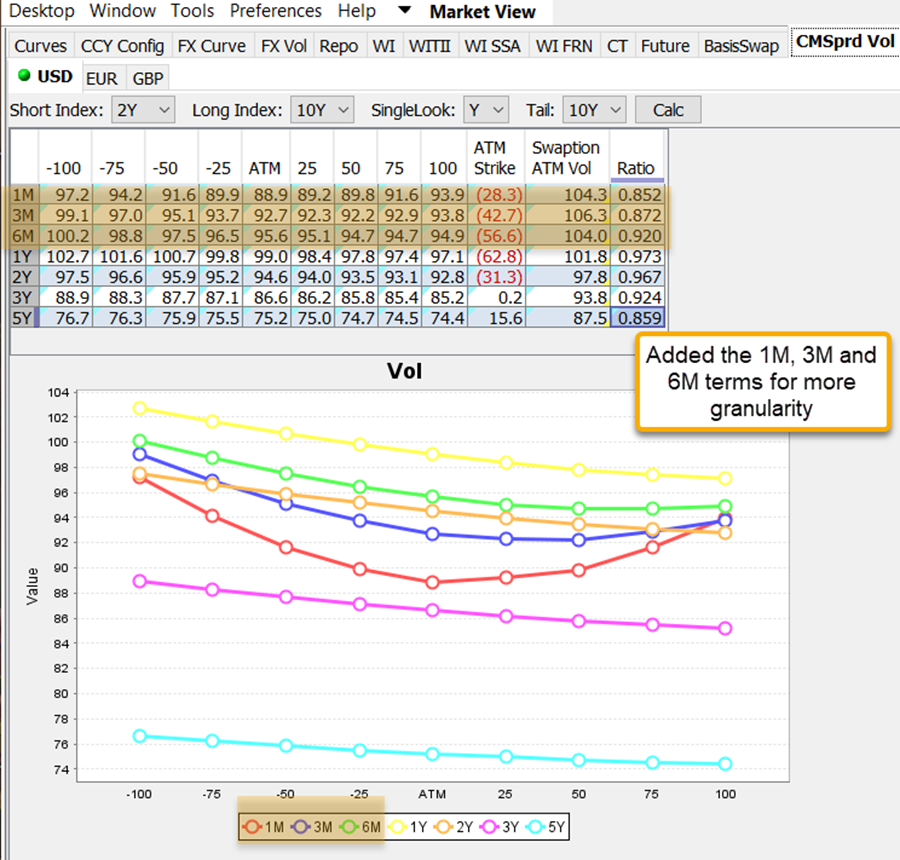Image resolution: width=900 pixels, height=860 pixels.
Task: Select the 3Y row header
Action: [x=24, y=297]
